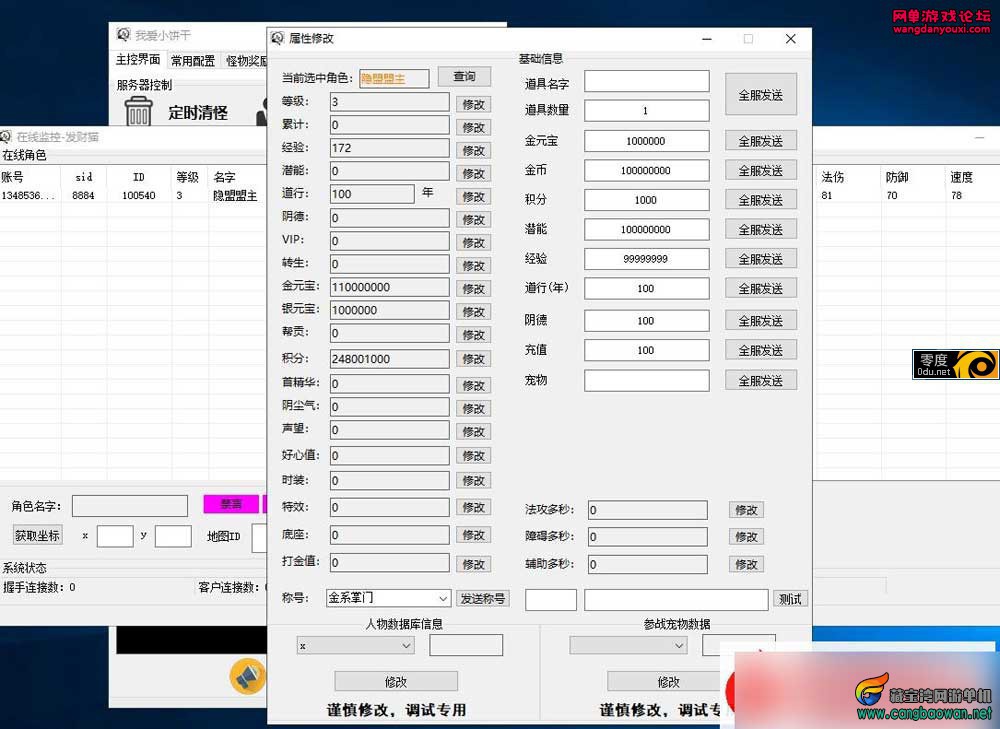This screenshot has height=729, width=1000.
Task: Click 修改 under 人物数据库信息
Action: tap(395, 681)
